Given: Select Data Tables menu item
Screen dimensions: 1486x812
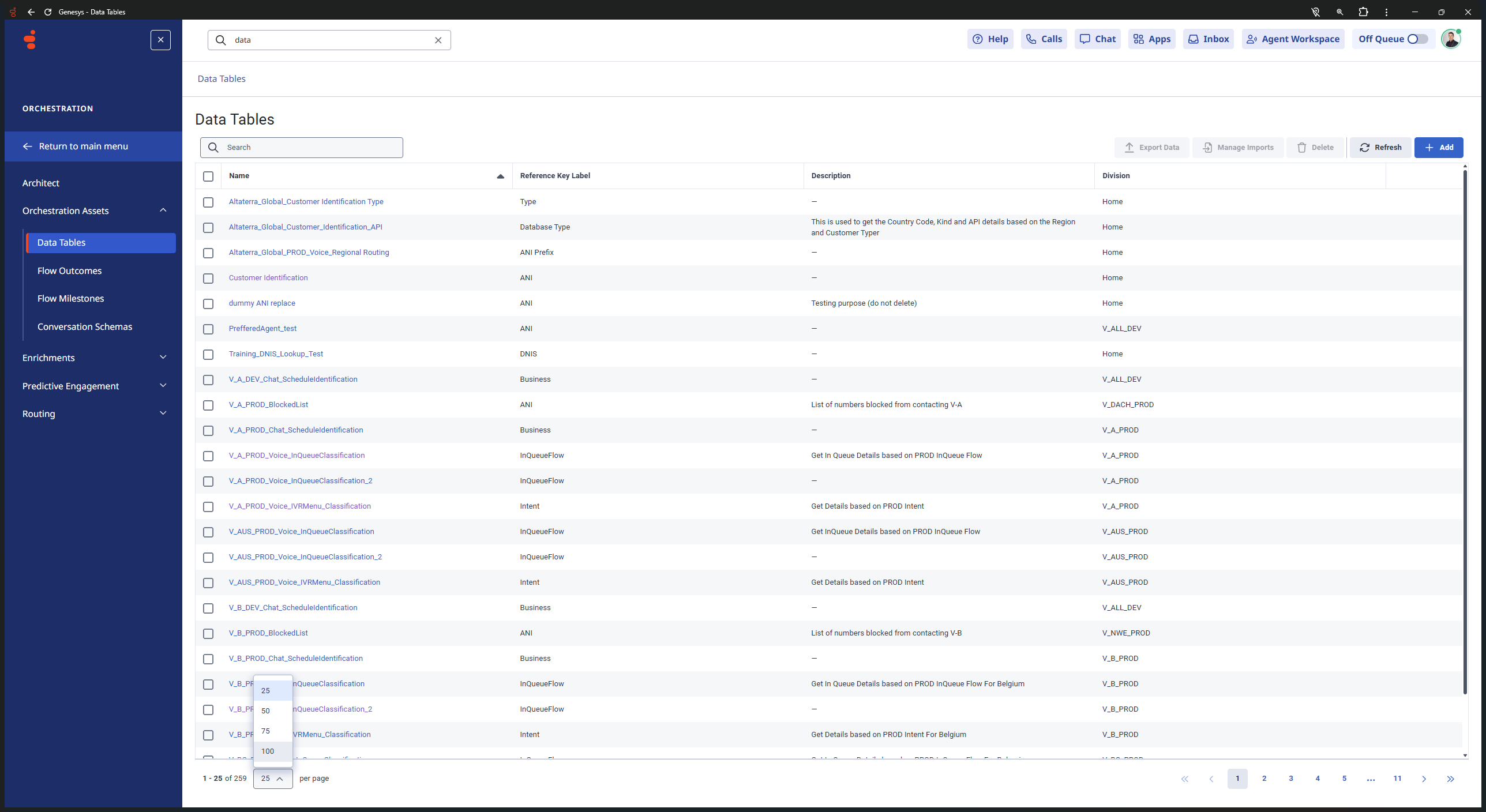Looking at the screenshot, I should click(x=101, y=243).
